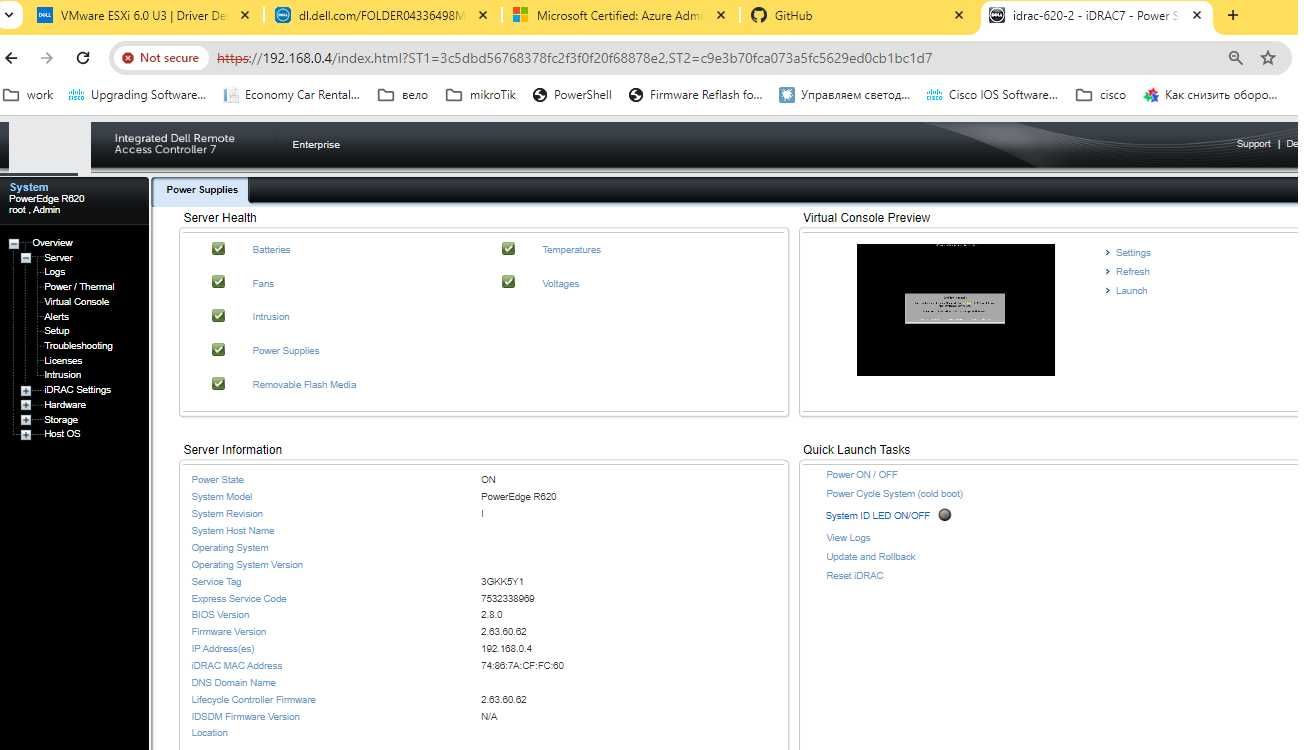
Task: Close the Microsoft Certified Azure tab
Action: click(x=722, y=16)
